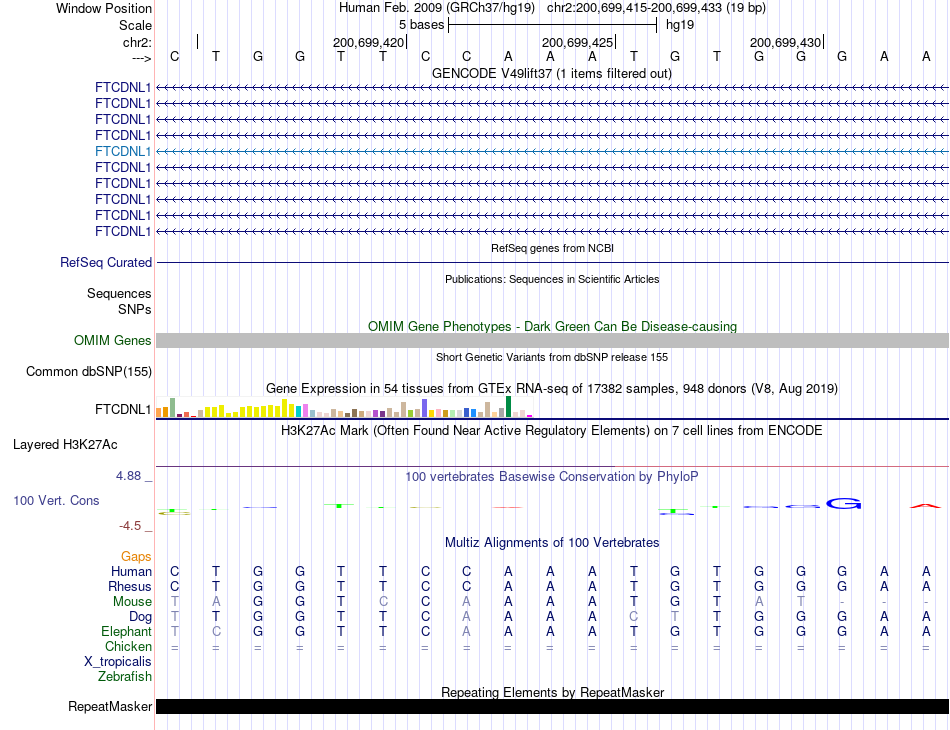The width and height of the screenshot is (950, 730).
Task: Click the red A conservation logo
Action: pyautogui.click(x=926, y=505)
